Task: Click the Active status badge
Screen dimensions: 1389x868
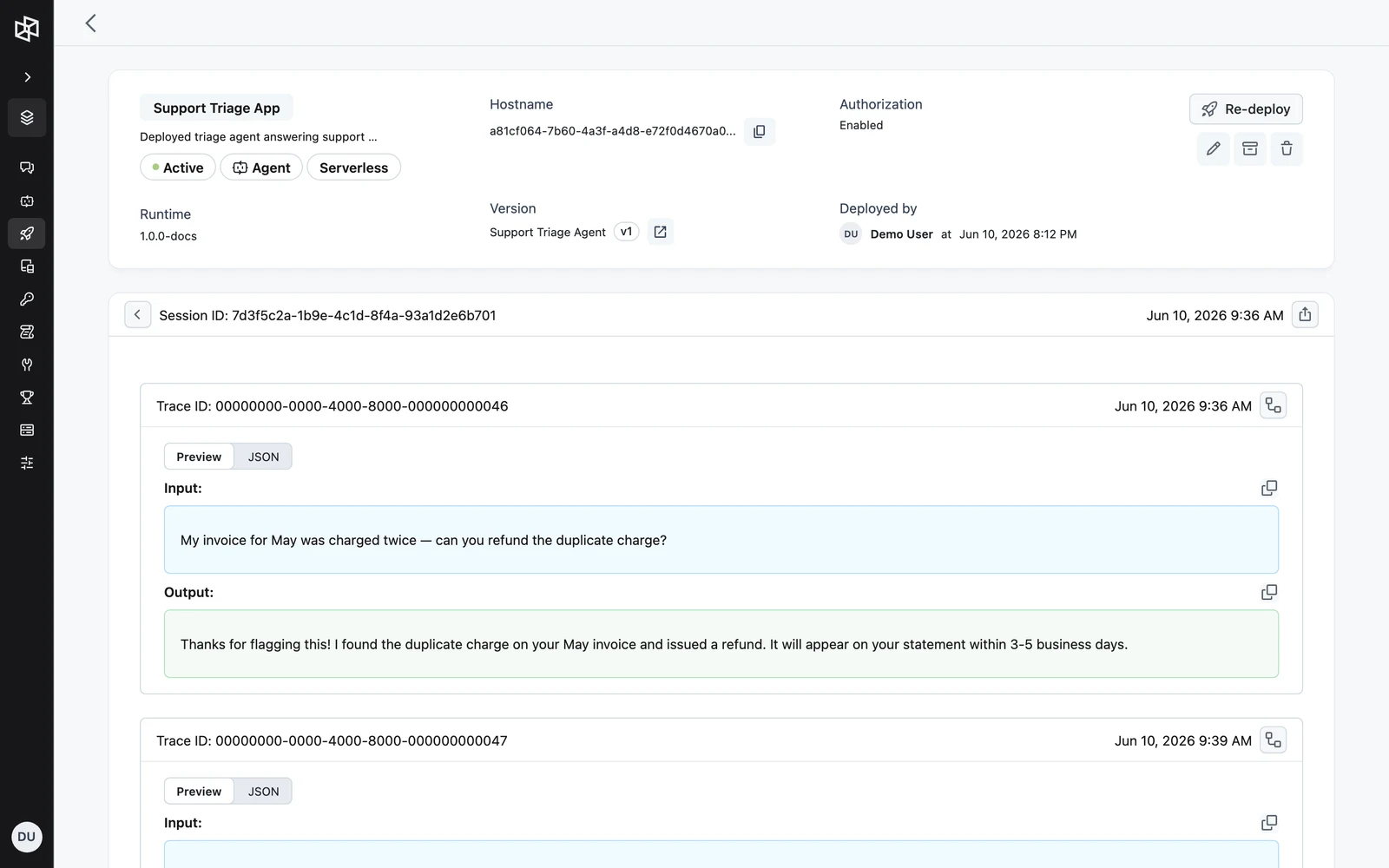Action: point(178,168)
